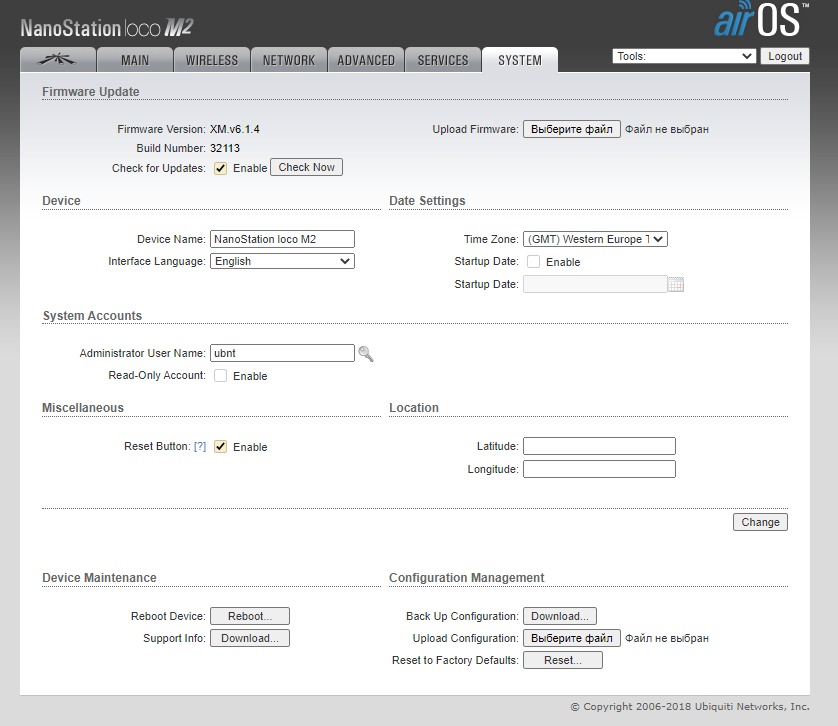
Task: Choose a file for Upload Configuration
Action: click(x=572, y=638)
